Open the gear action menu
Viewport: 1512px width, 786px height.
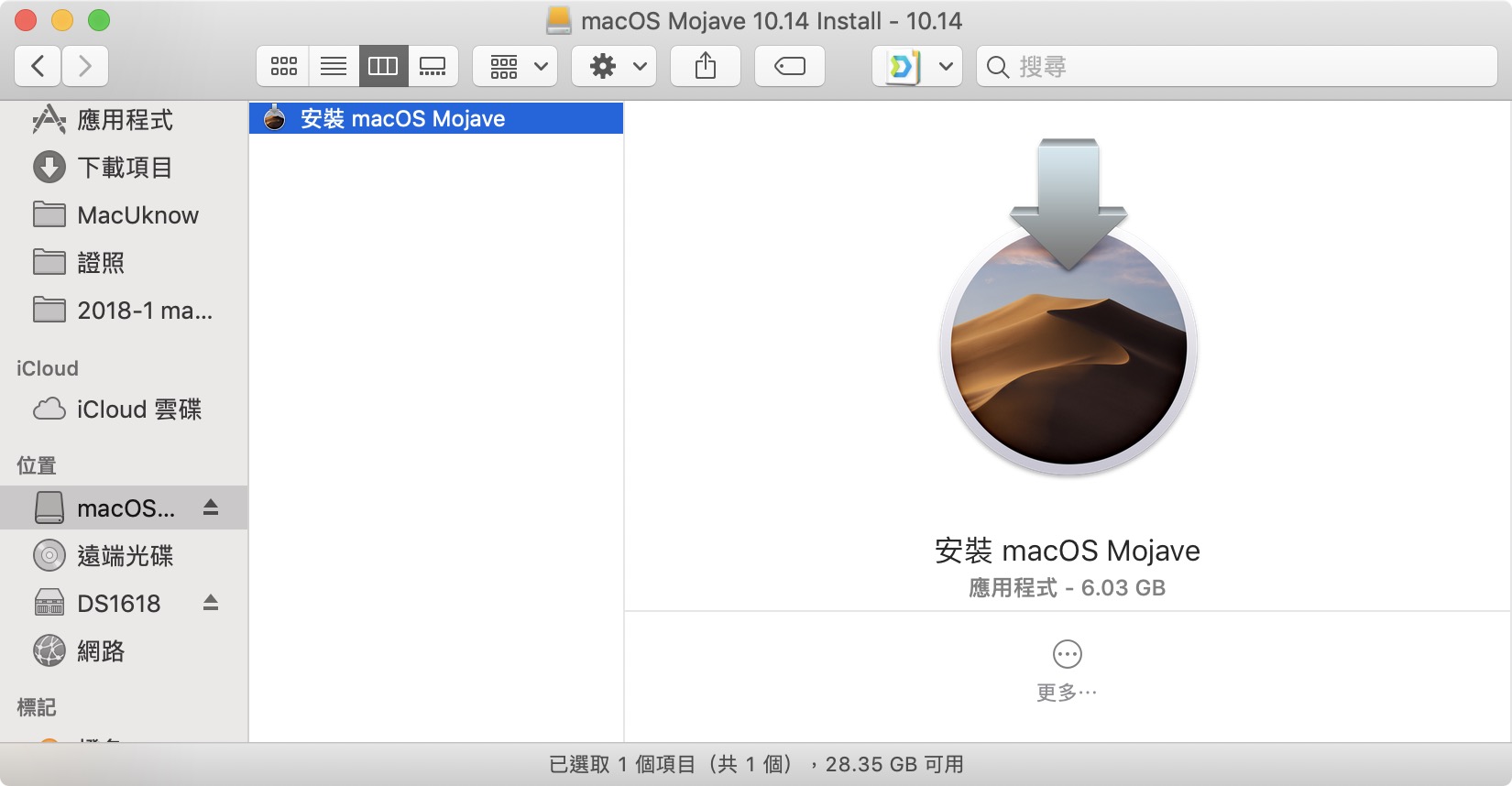[x=615, y=66]
